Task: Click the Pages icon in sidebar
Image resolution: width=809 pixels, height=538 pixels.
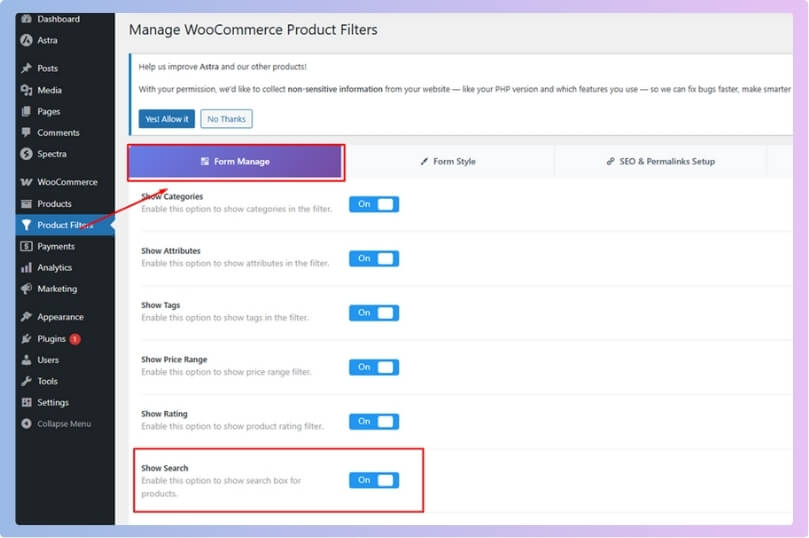Action: point(26,111)
